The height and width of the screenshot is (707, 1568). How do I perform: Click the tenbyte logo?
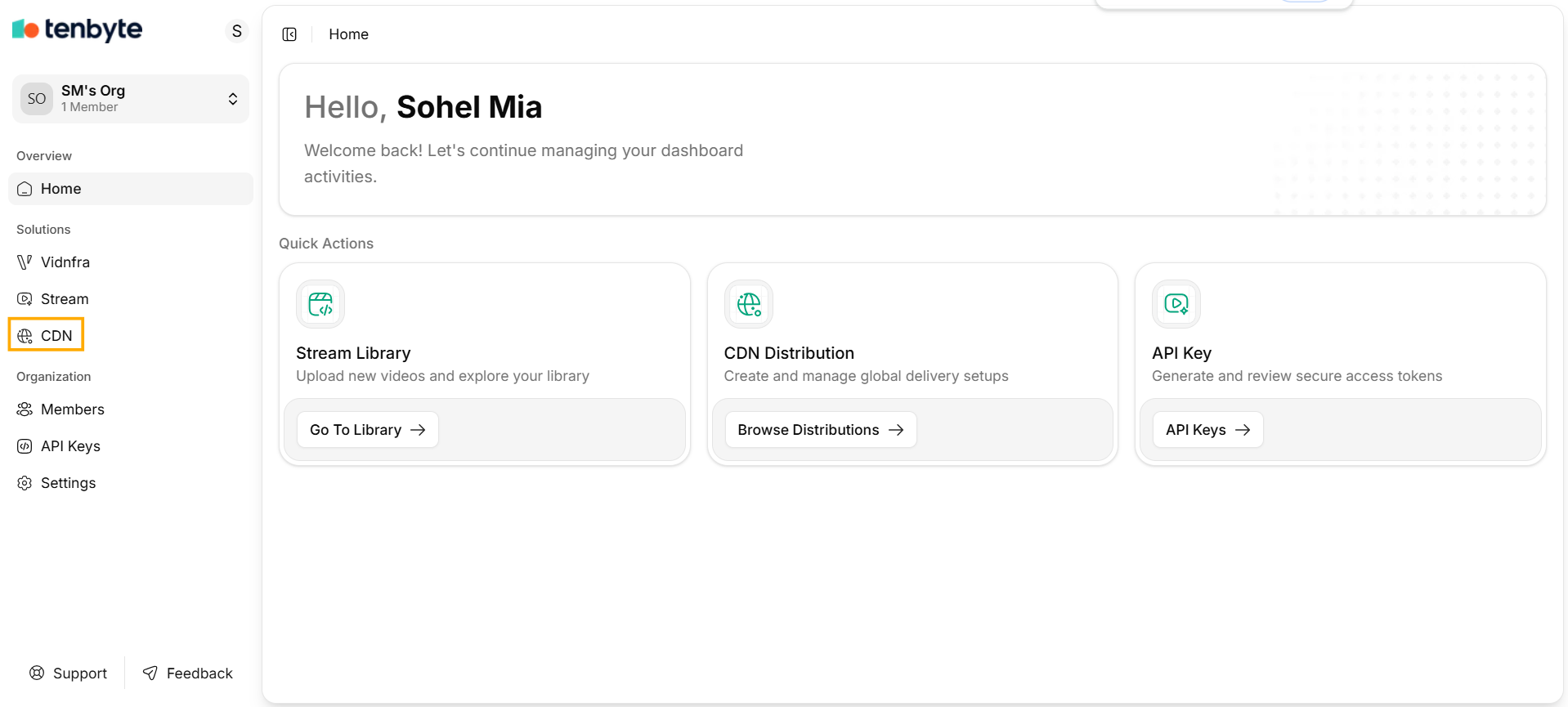point(77,29)
